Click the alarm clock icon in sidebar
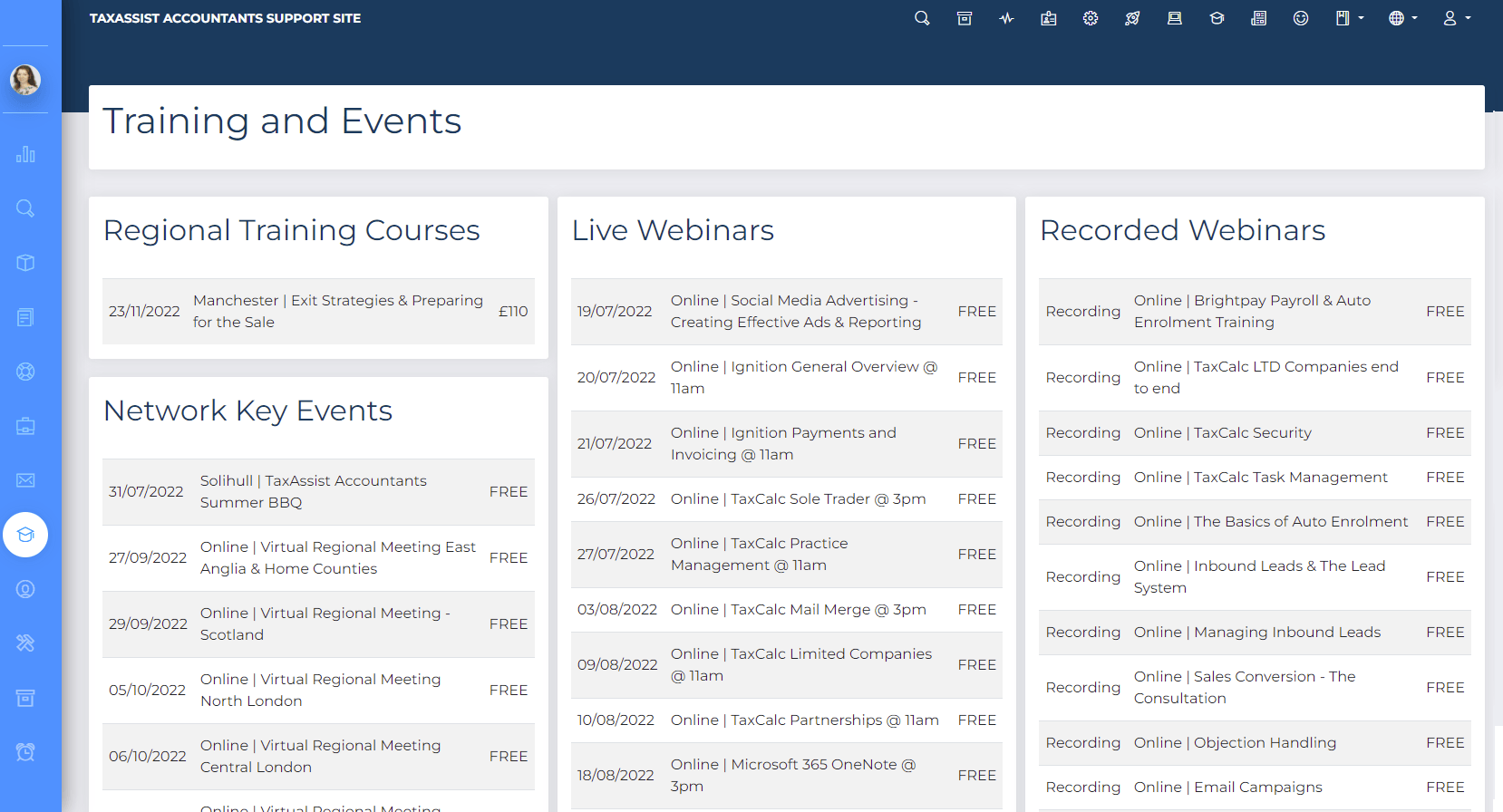Screen dimensions: 1503x812 click(25, 752)
